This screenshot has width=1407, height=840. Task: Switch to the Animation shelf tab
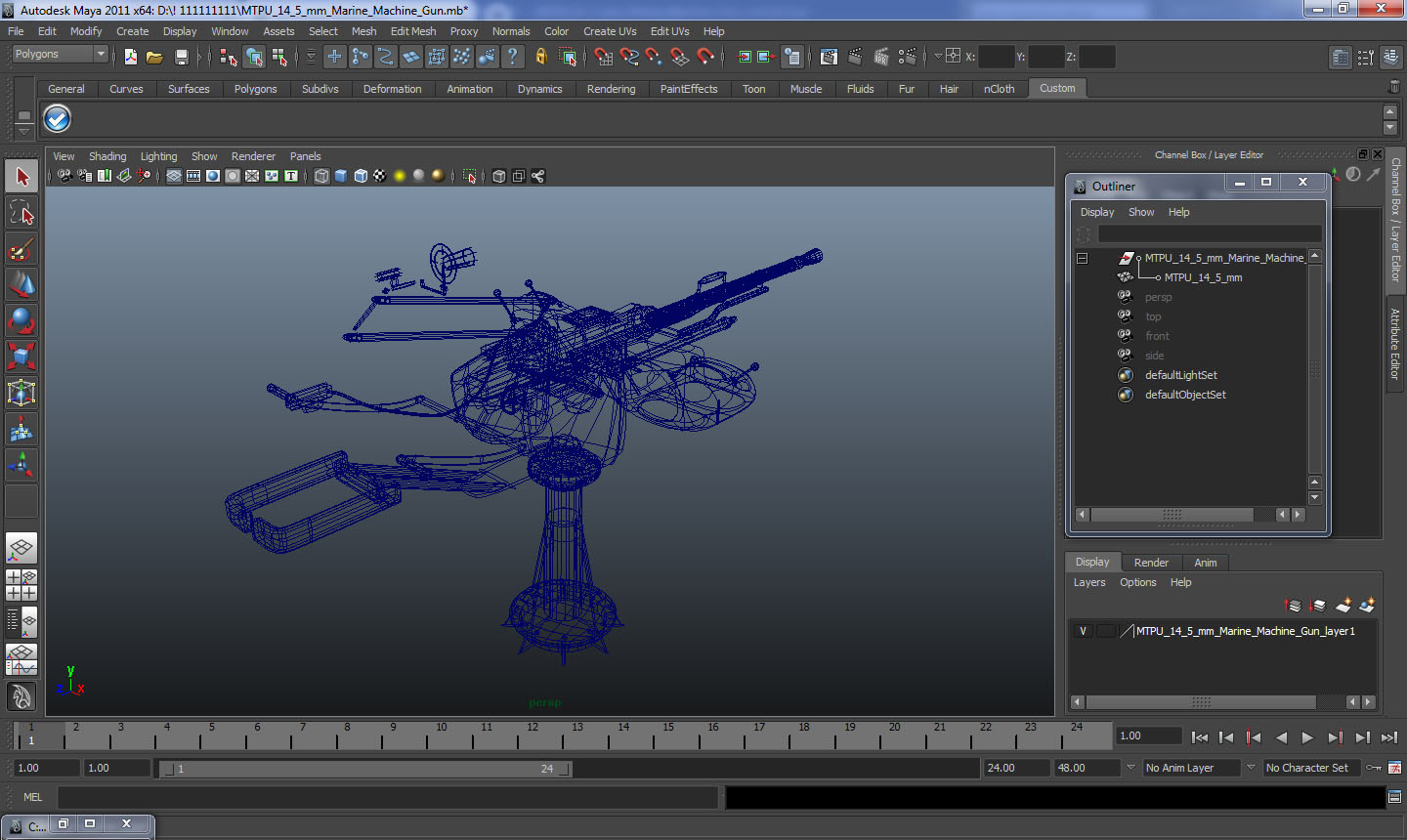click(470, 89)
